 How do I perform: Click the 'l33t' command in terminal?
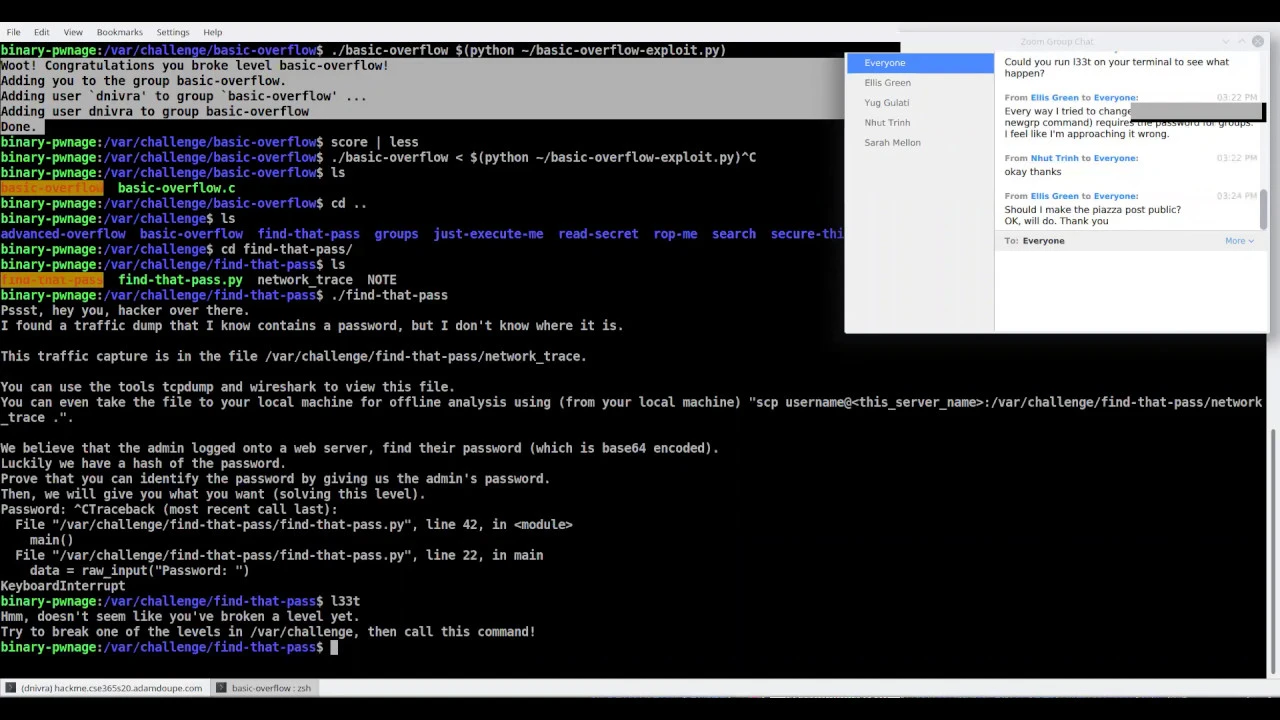click(345, 601)
